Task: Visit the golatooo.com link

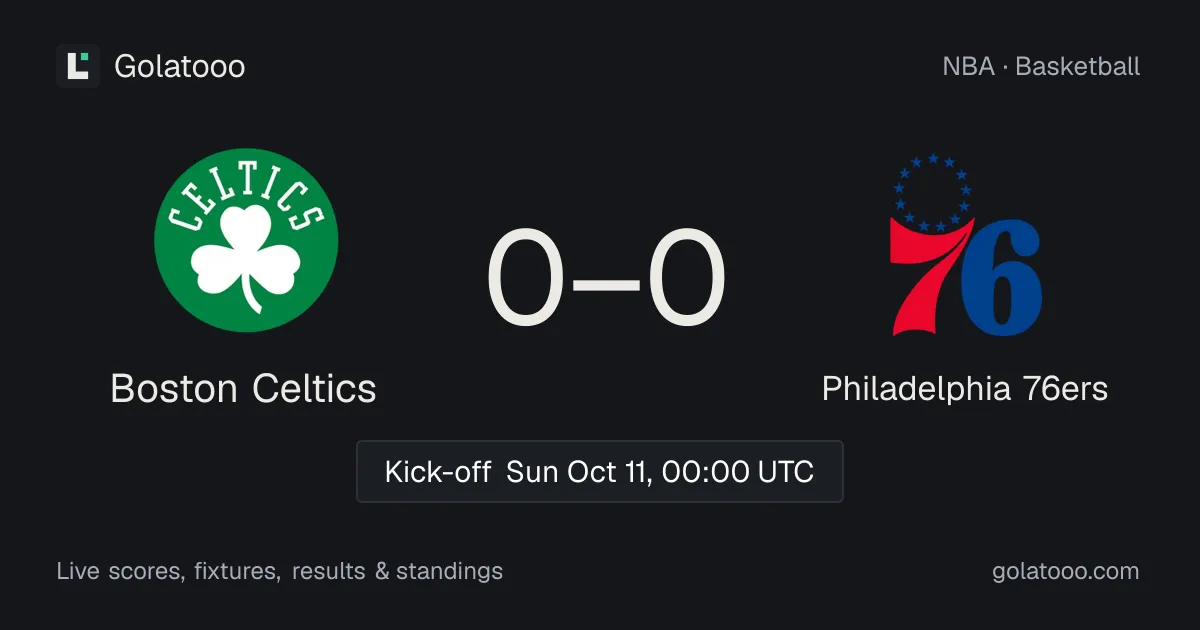Action: 1066,571
